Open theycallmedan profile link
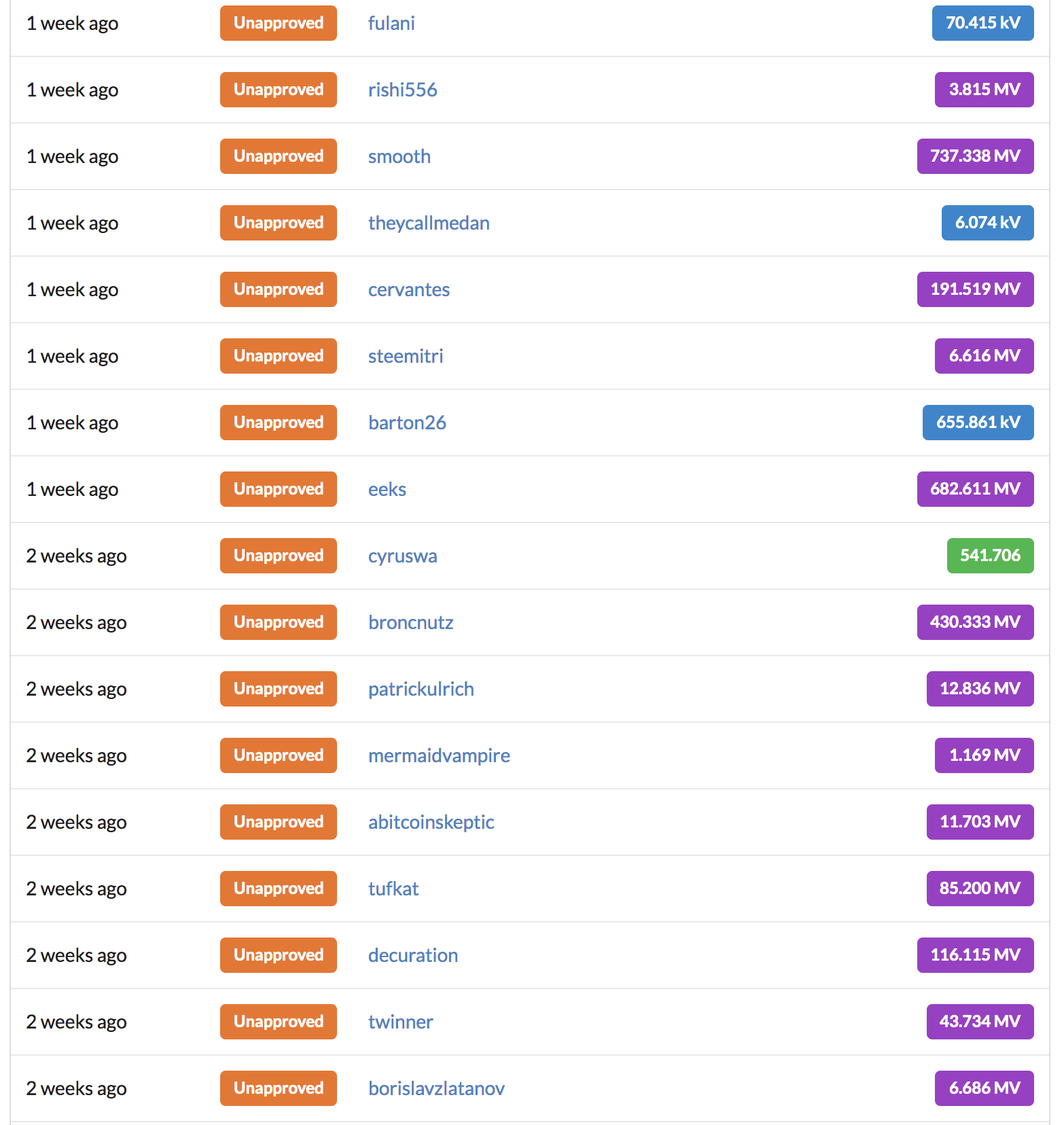This screenshot has height=1125, width=1064. pyautogui.click(x=429, y=223)
